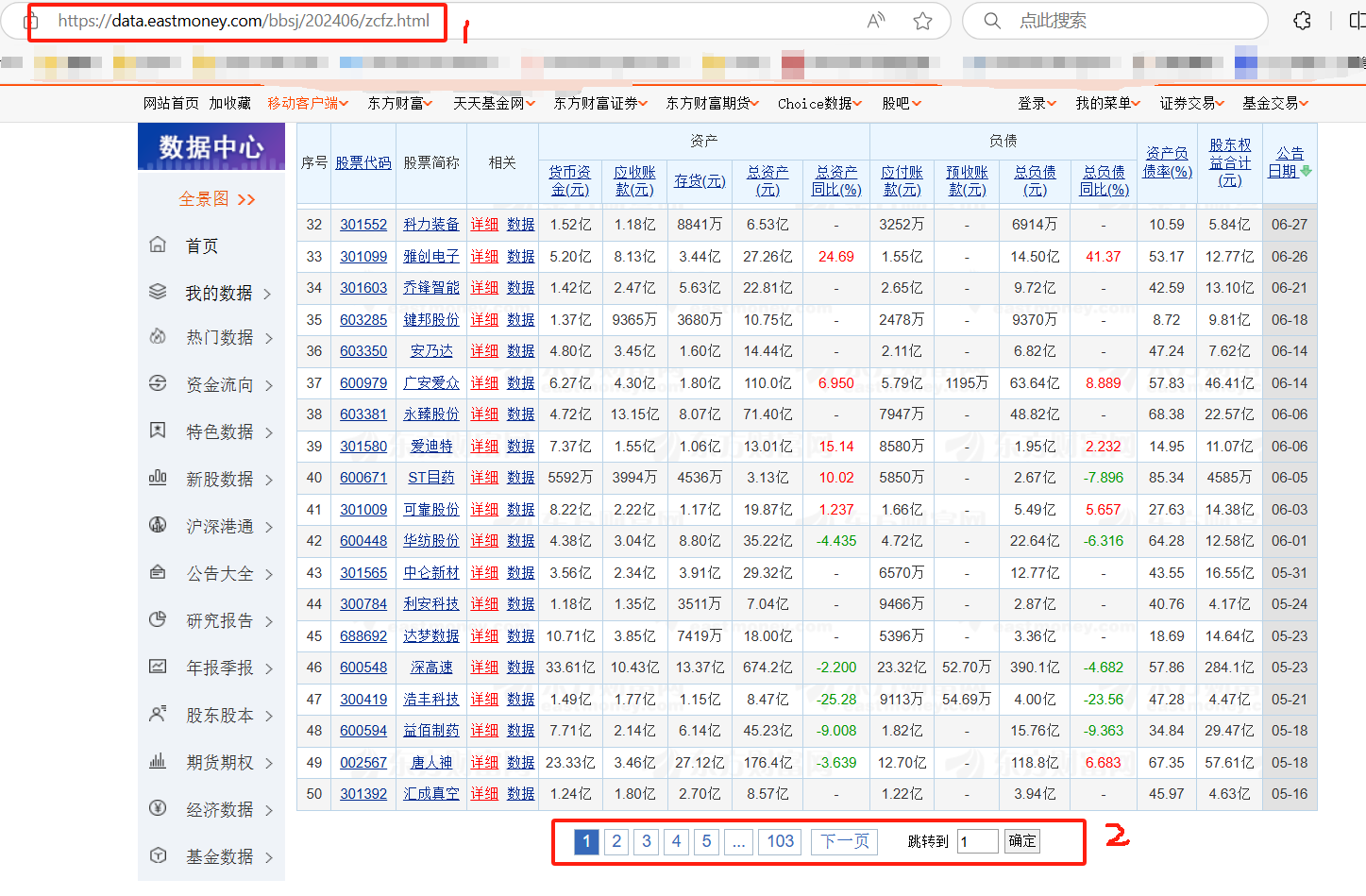
Task: Select the 52.70万 cell in 深高速 row
Action: click(x=967, y=668)
